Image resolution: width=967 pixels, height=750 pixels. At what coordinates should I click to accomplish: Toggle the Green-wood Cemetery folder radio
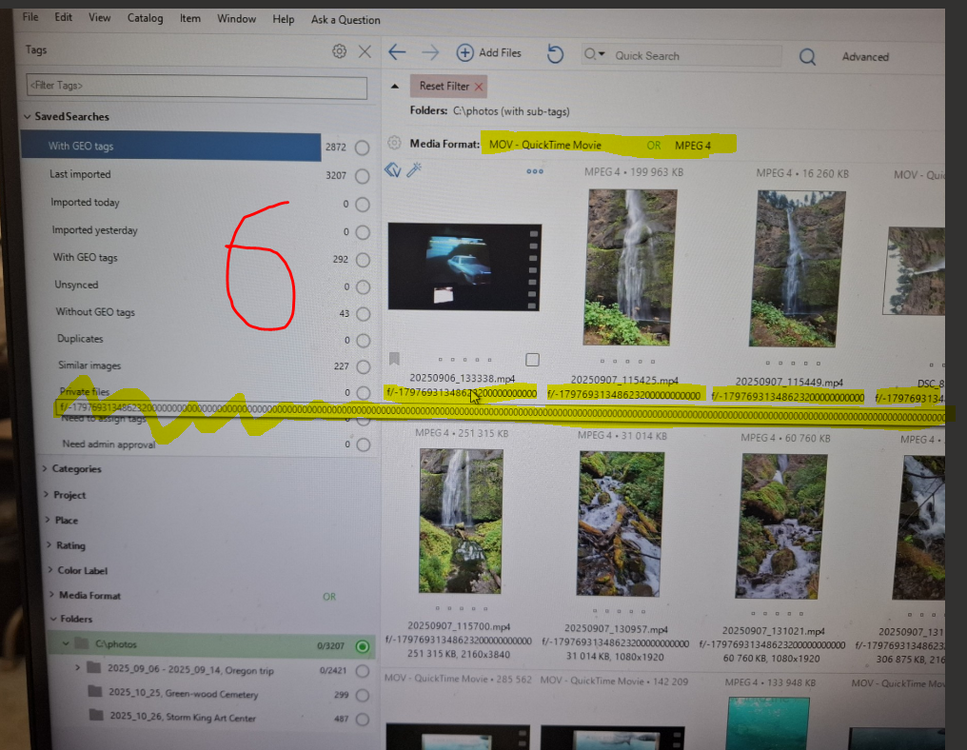363,694
